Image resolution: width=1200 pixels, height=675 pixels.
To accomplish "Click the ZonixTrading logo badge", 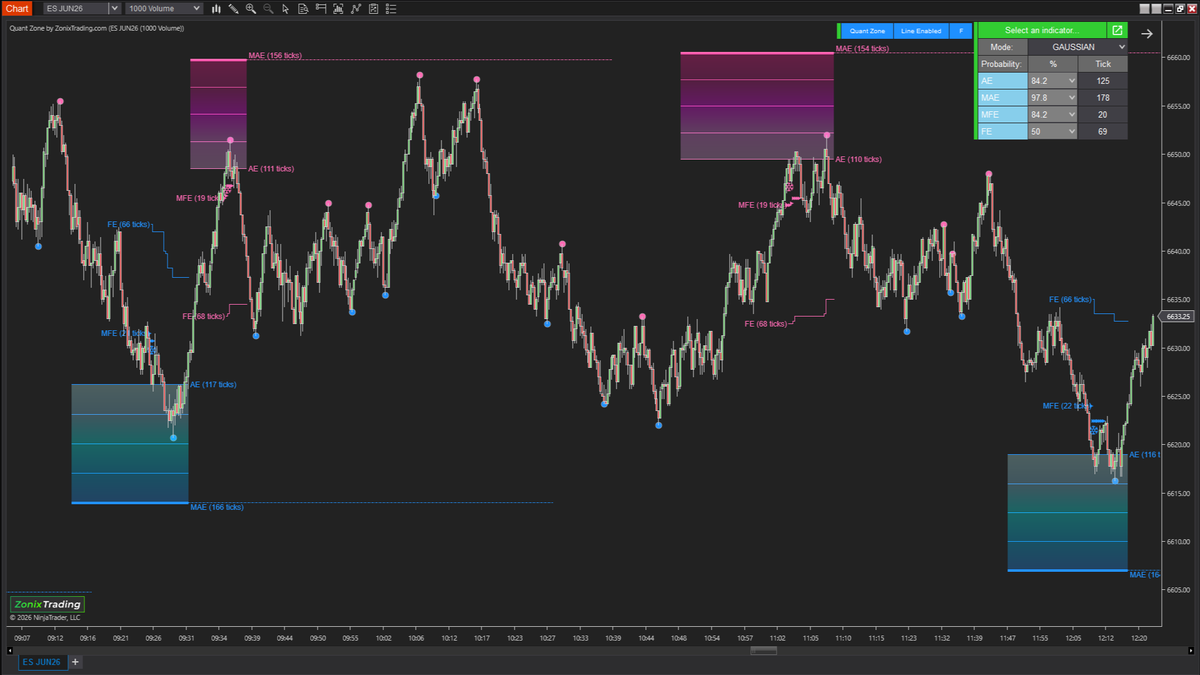I will 47,604.
